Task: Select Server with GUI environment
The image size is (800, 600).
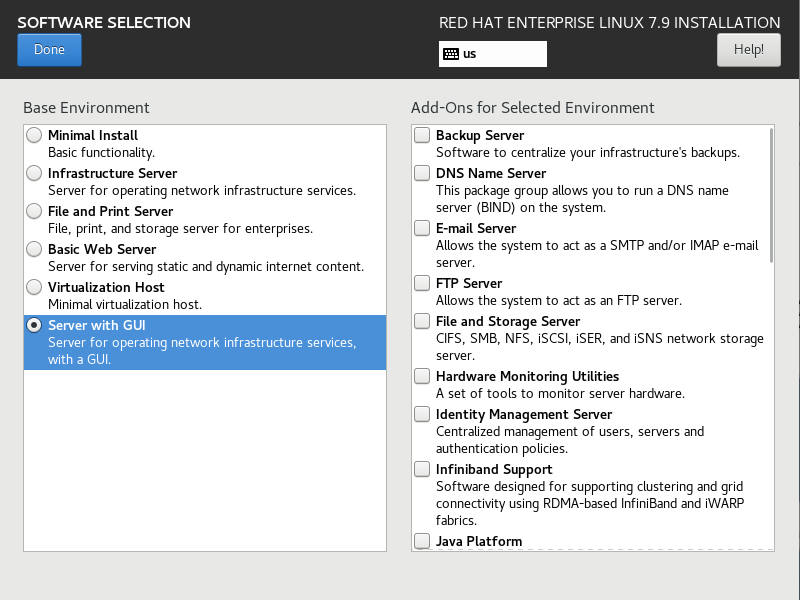Action: coord(35,325)
